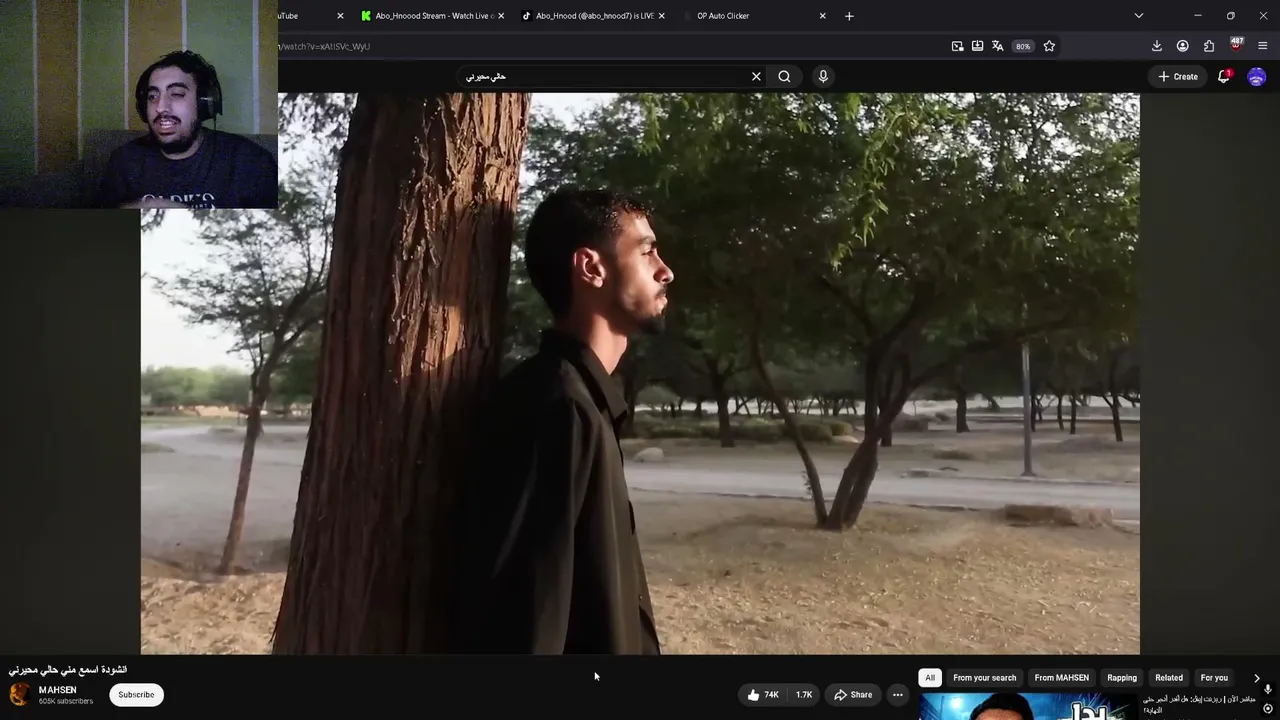Like the video with 74K likes
This screenshot has width=1280, height=720.
(x=762, y=695)
